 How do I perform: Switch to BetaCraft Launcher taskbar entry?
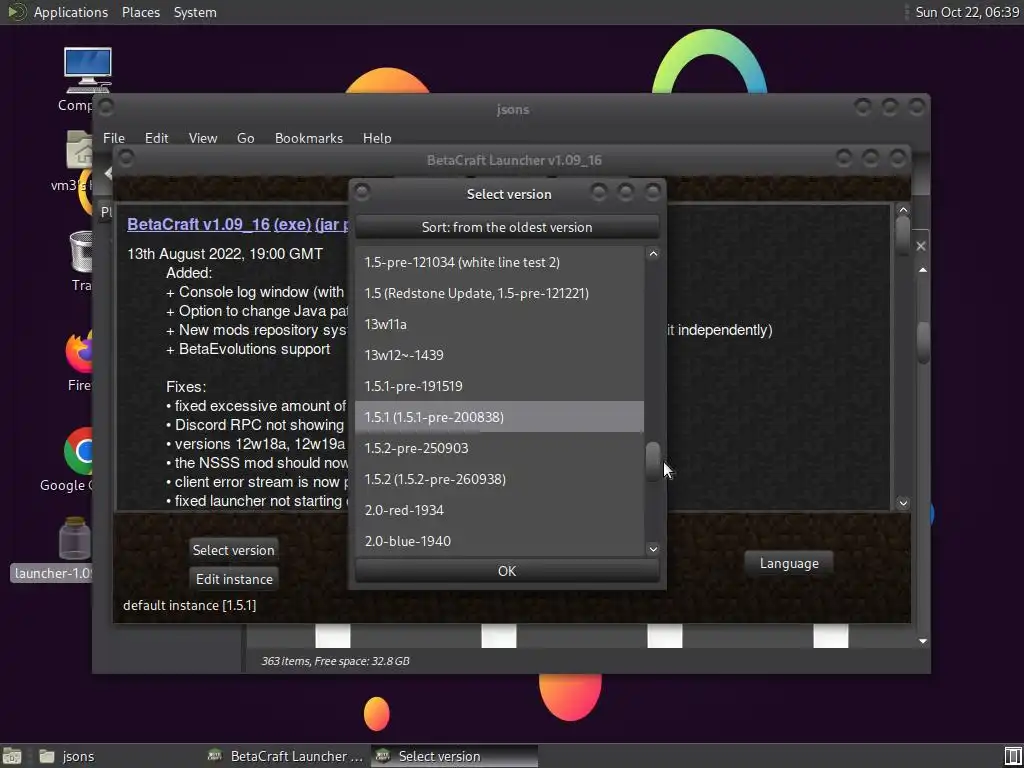(285, 756)
